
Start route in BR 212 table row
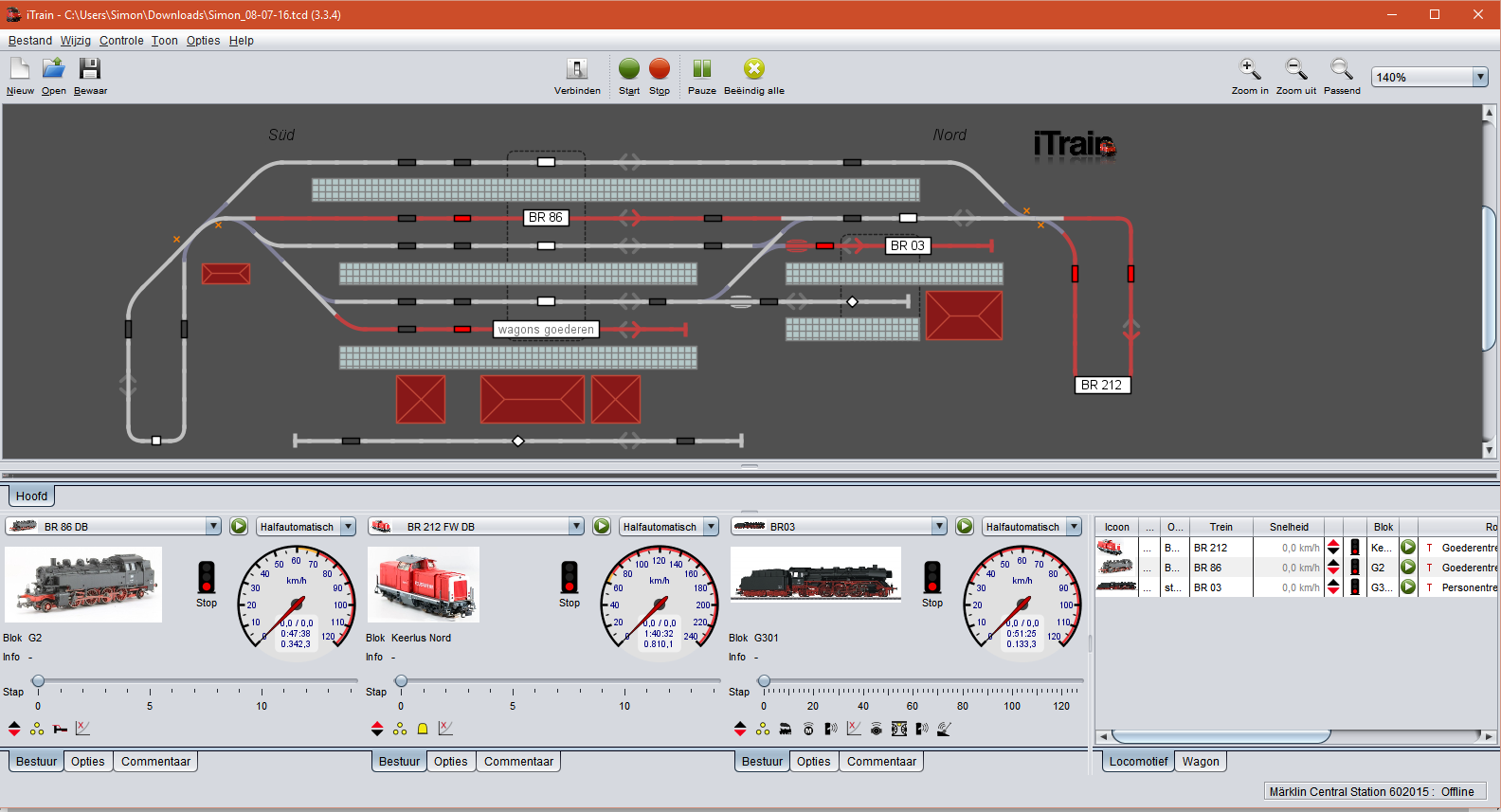(x=1408, y=548)
